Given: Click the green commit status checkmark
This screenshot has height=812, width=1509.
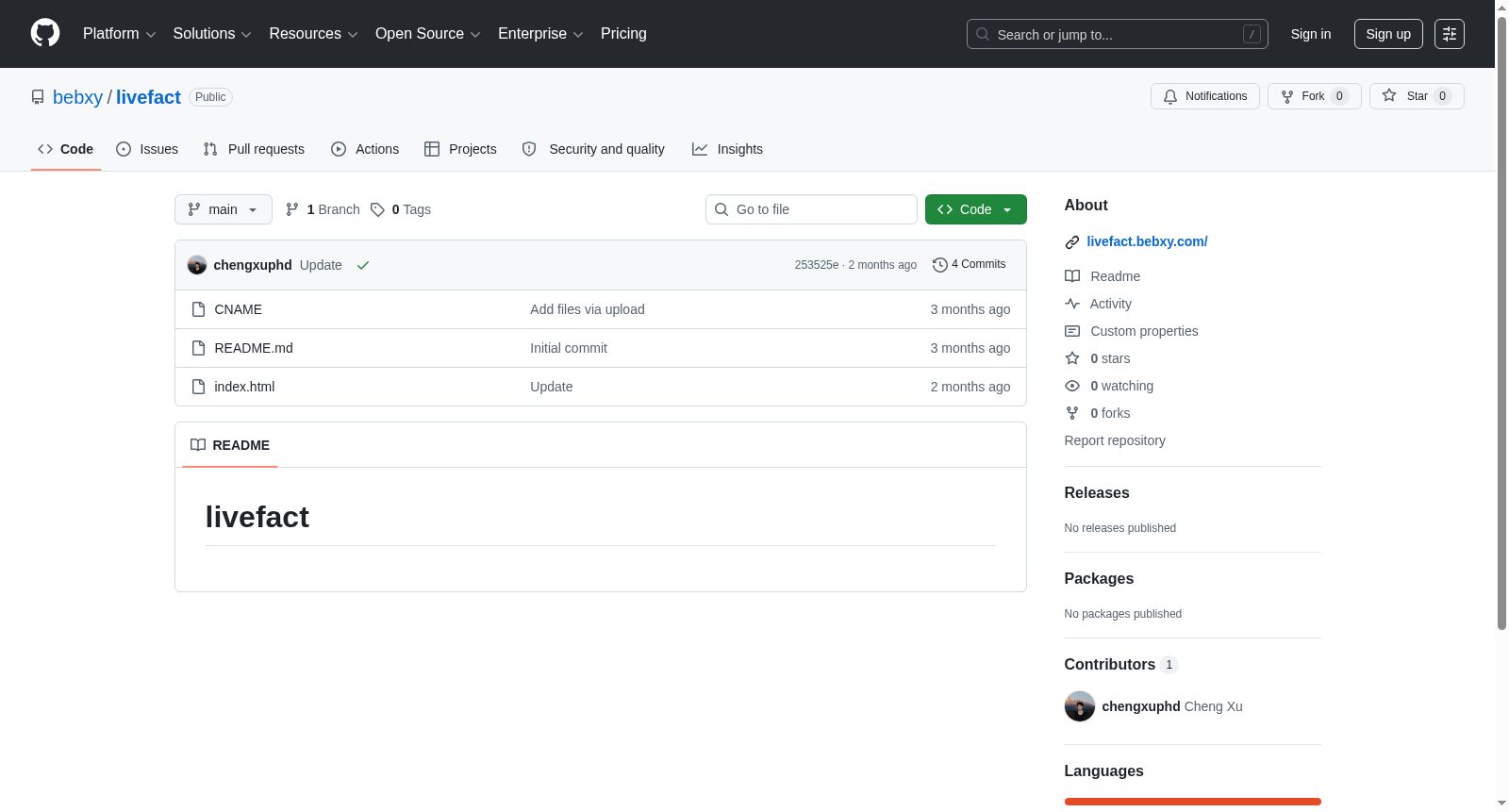Looking at the screenshot, I should [x=363, y=265].
